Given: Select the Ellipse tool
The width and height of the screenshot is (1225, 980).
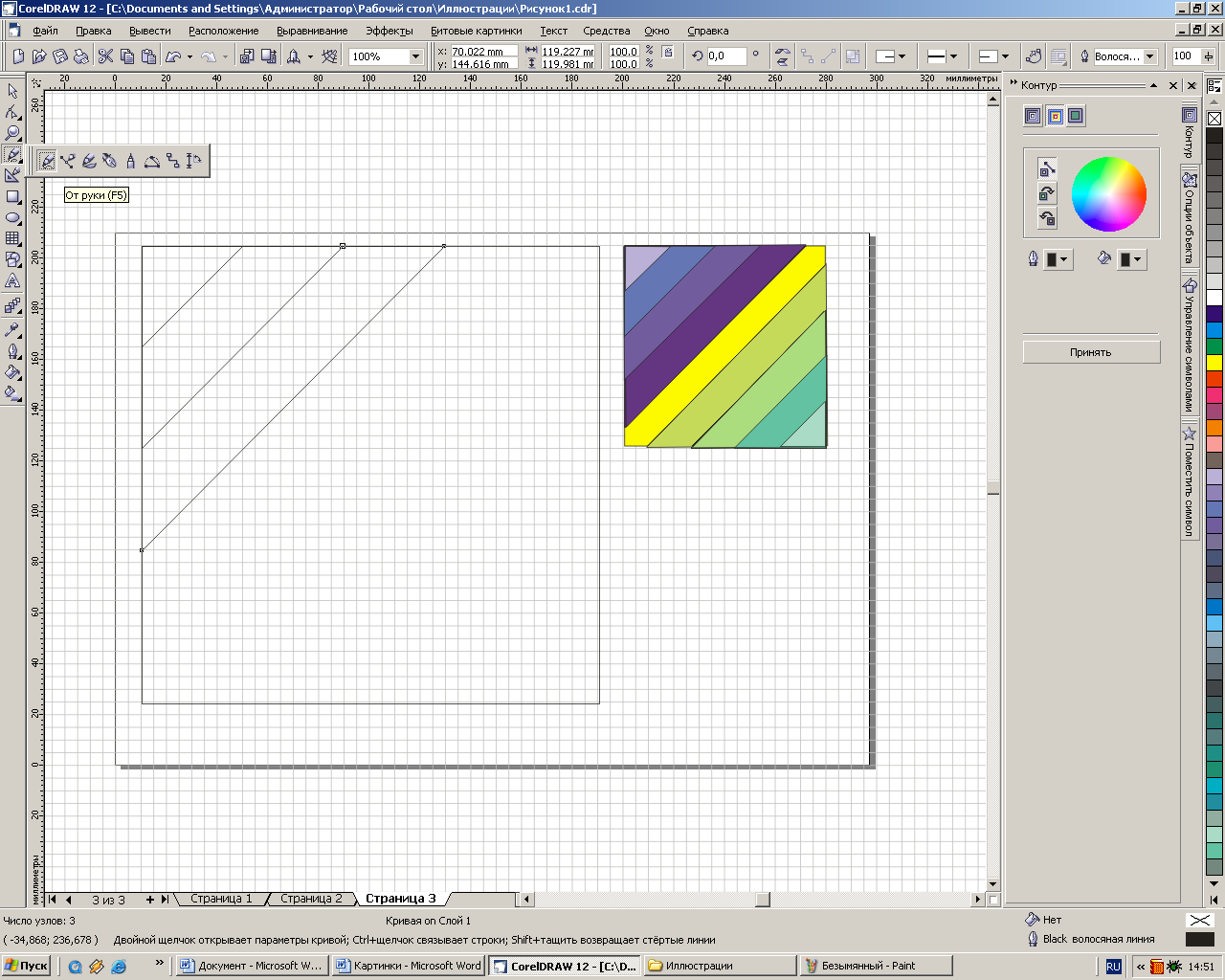Looking at the screenshot, I should pyautogui.click(x=12, y=217).
